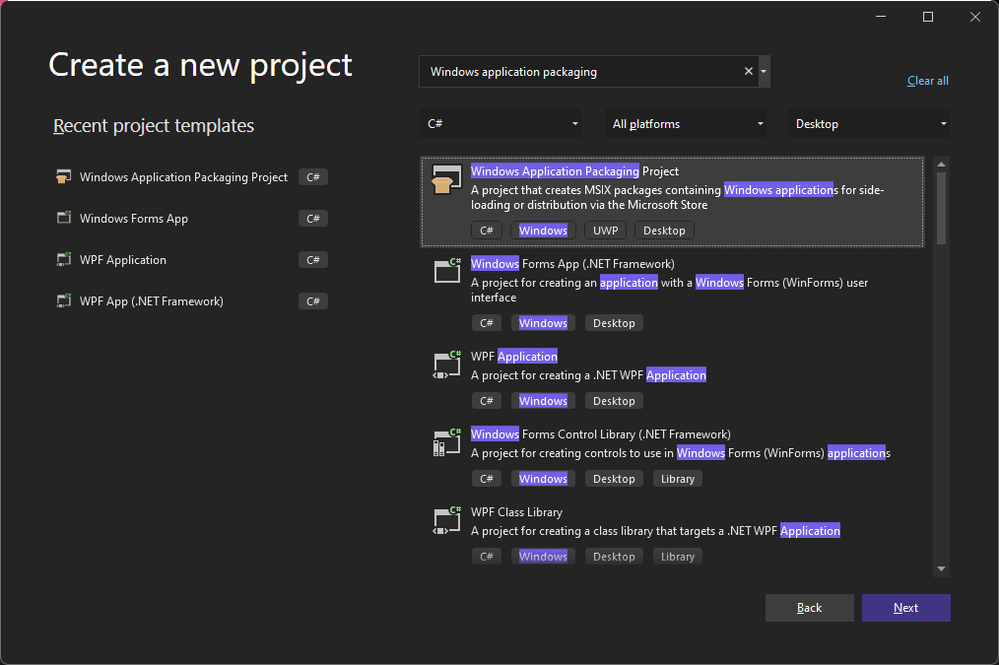
Task: Click the WPF Application template icon in results
Action: tap(446, 363)
